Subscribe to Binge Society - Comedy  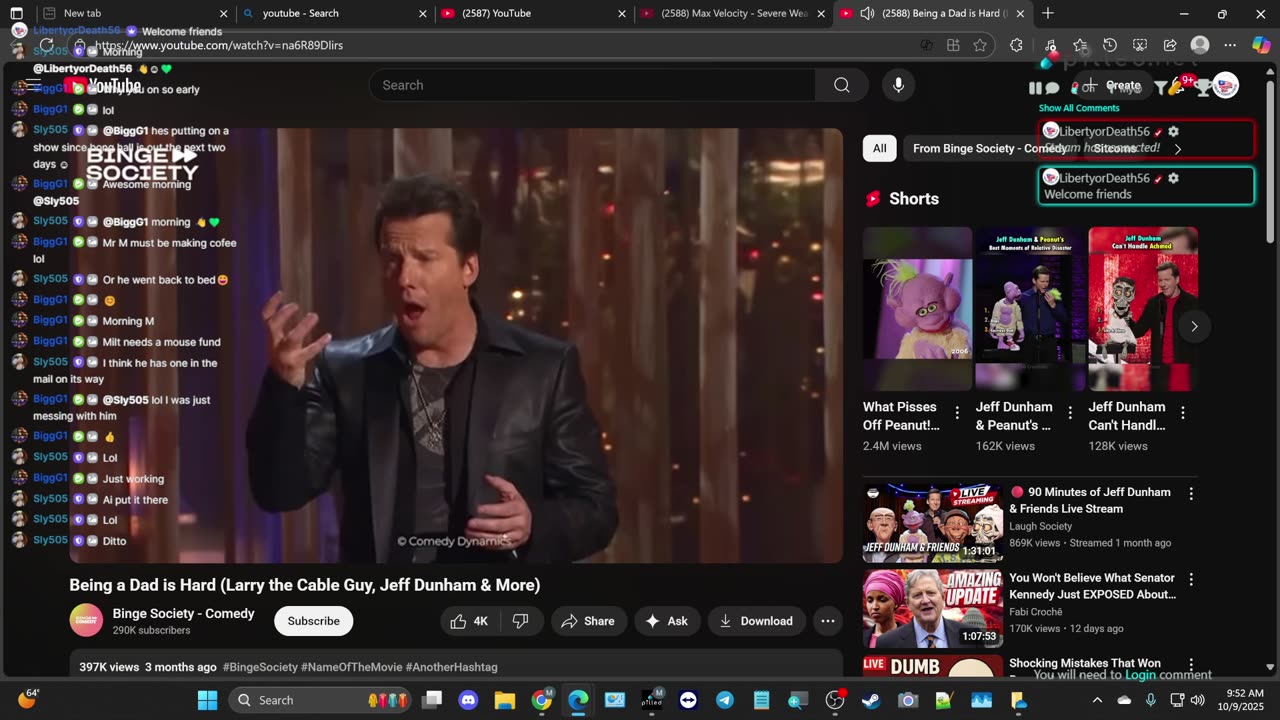(x=314, y=621)
